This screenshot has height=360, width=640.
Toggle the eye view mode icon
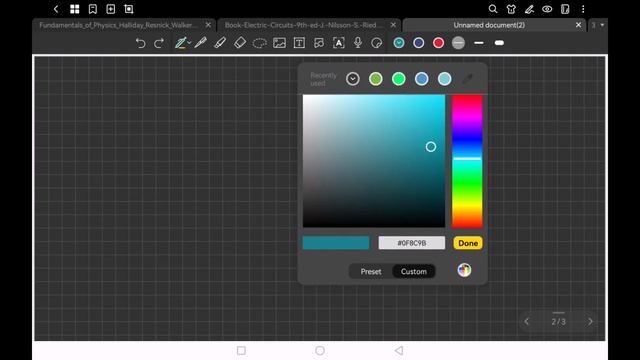547,9
